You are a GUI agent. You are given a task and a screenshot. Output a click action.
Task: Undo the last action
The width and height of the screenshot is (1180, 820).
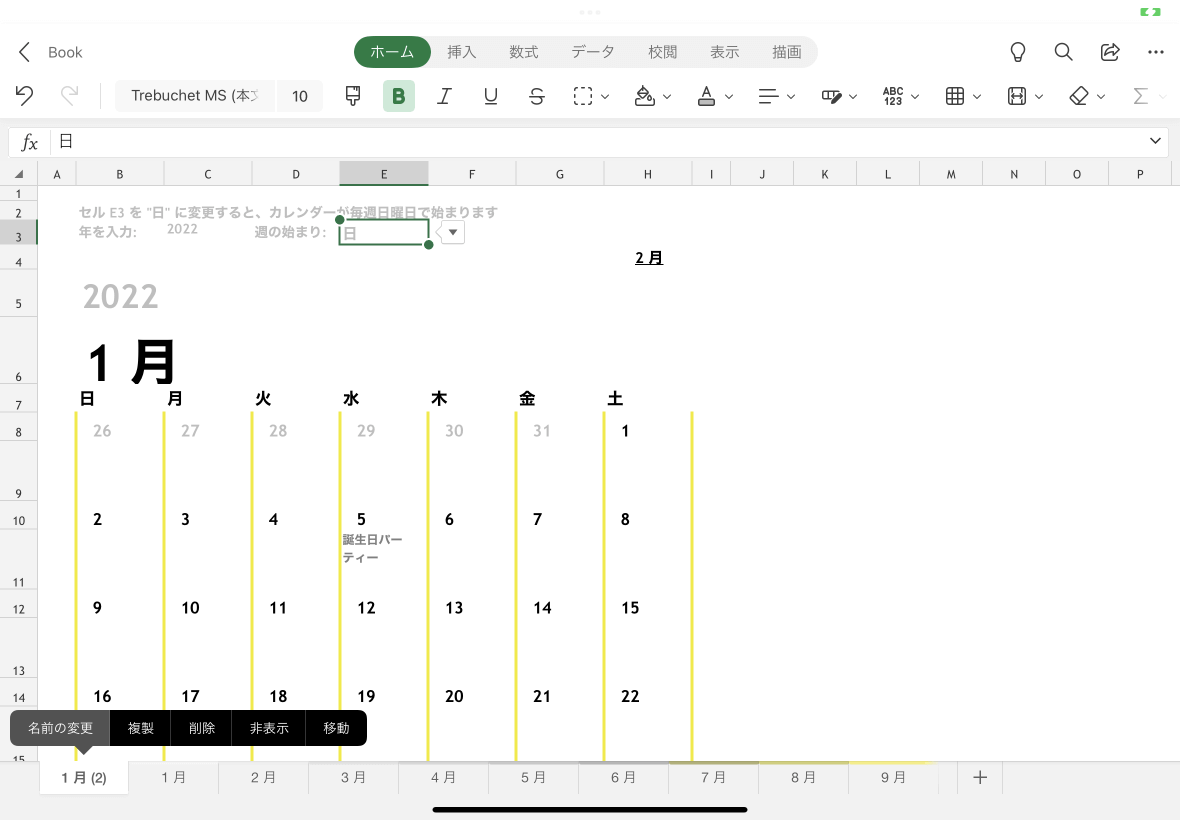[x=24, y=96]
